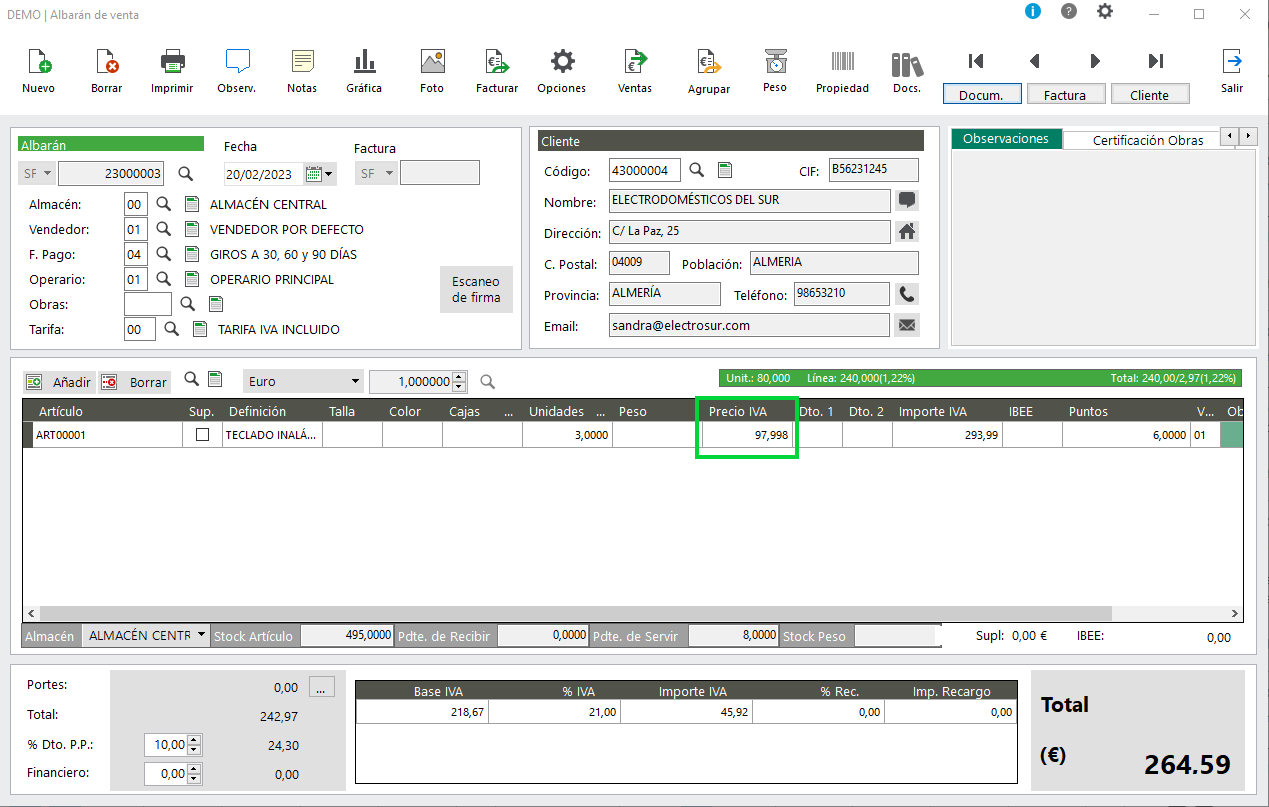Click the Añadir line button
This screenshot has height=807, width=1269.
point(59,382)
